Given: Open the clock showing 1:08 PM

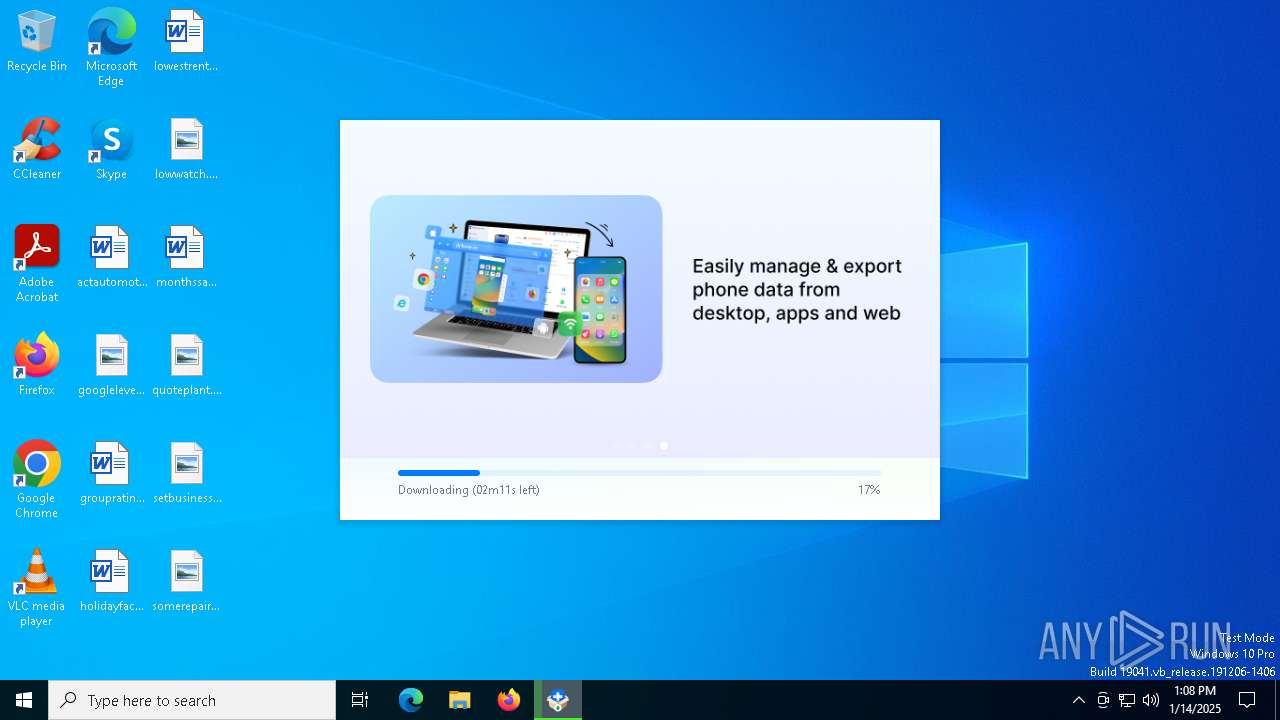Looking at the screenshot, I should coord(1195,700).
